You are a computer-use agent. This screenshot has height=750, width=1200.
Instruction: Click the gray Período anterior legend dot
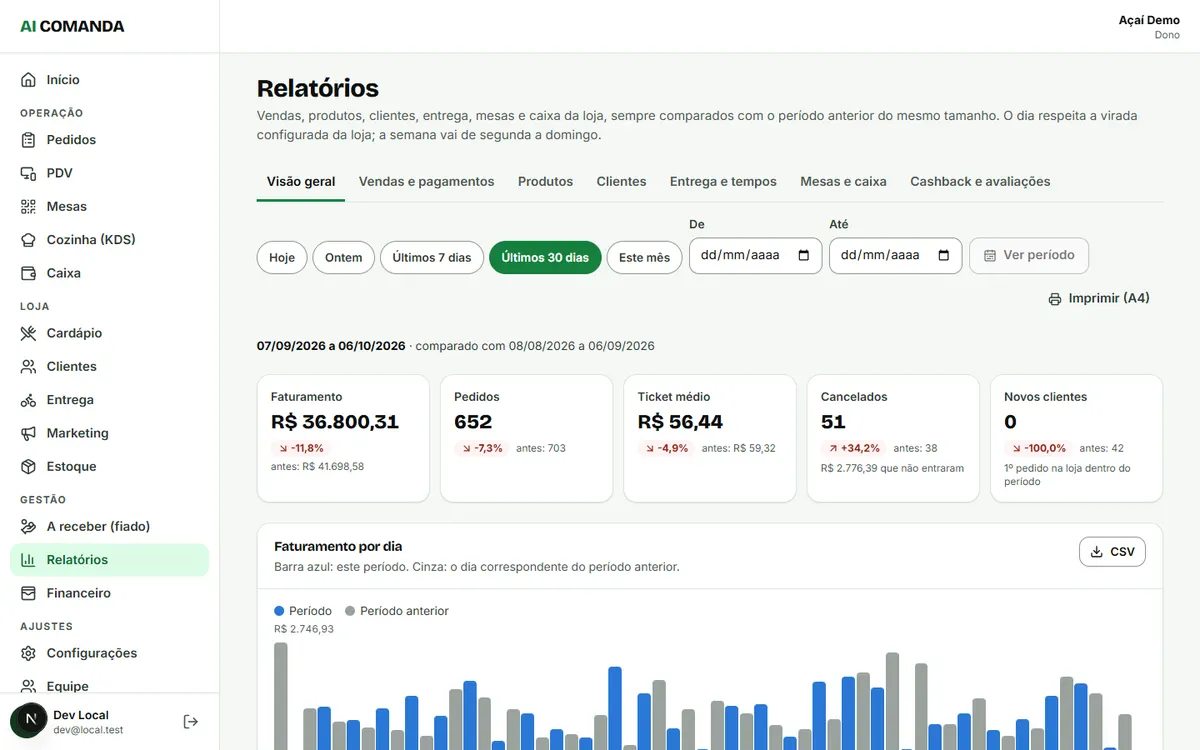(350, 611)
